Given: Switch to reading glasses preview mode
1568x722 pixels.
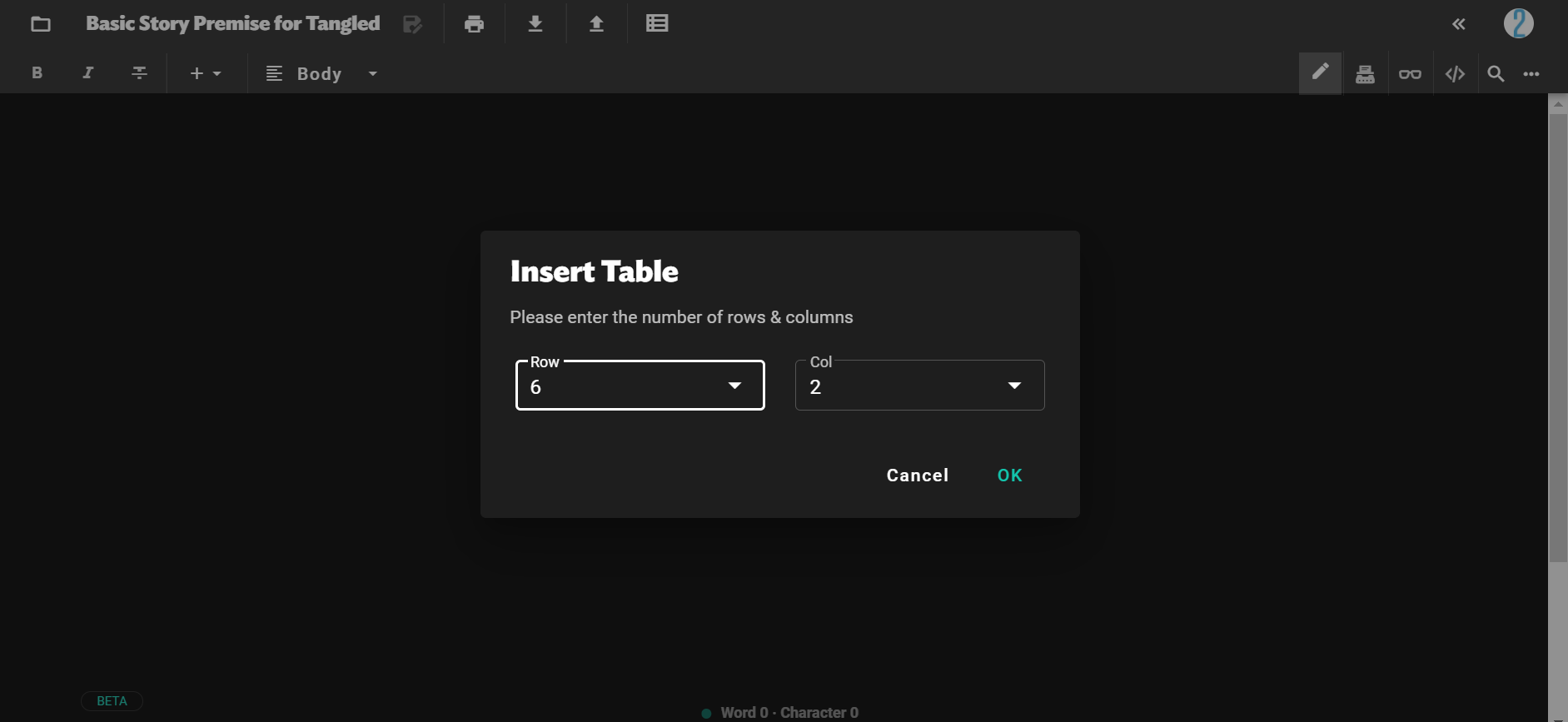Looking at the screenshot, I should [1410, 74].
